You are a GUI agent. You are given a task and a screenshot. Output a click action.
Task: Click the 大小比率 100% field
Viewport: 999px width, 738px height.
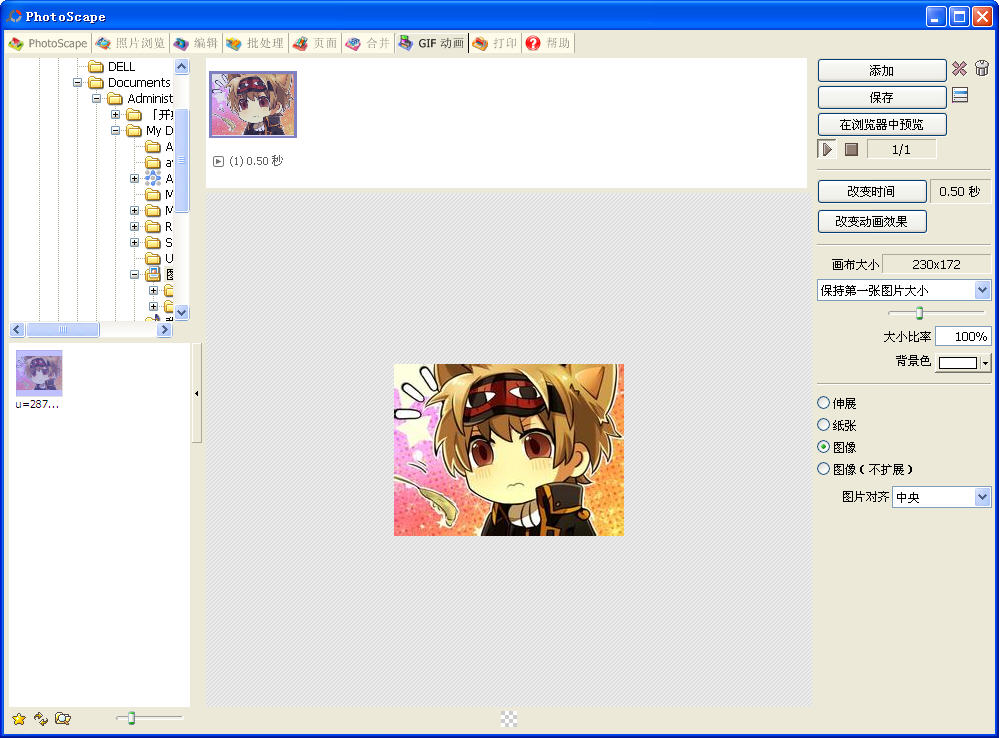[963, 336]
